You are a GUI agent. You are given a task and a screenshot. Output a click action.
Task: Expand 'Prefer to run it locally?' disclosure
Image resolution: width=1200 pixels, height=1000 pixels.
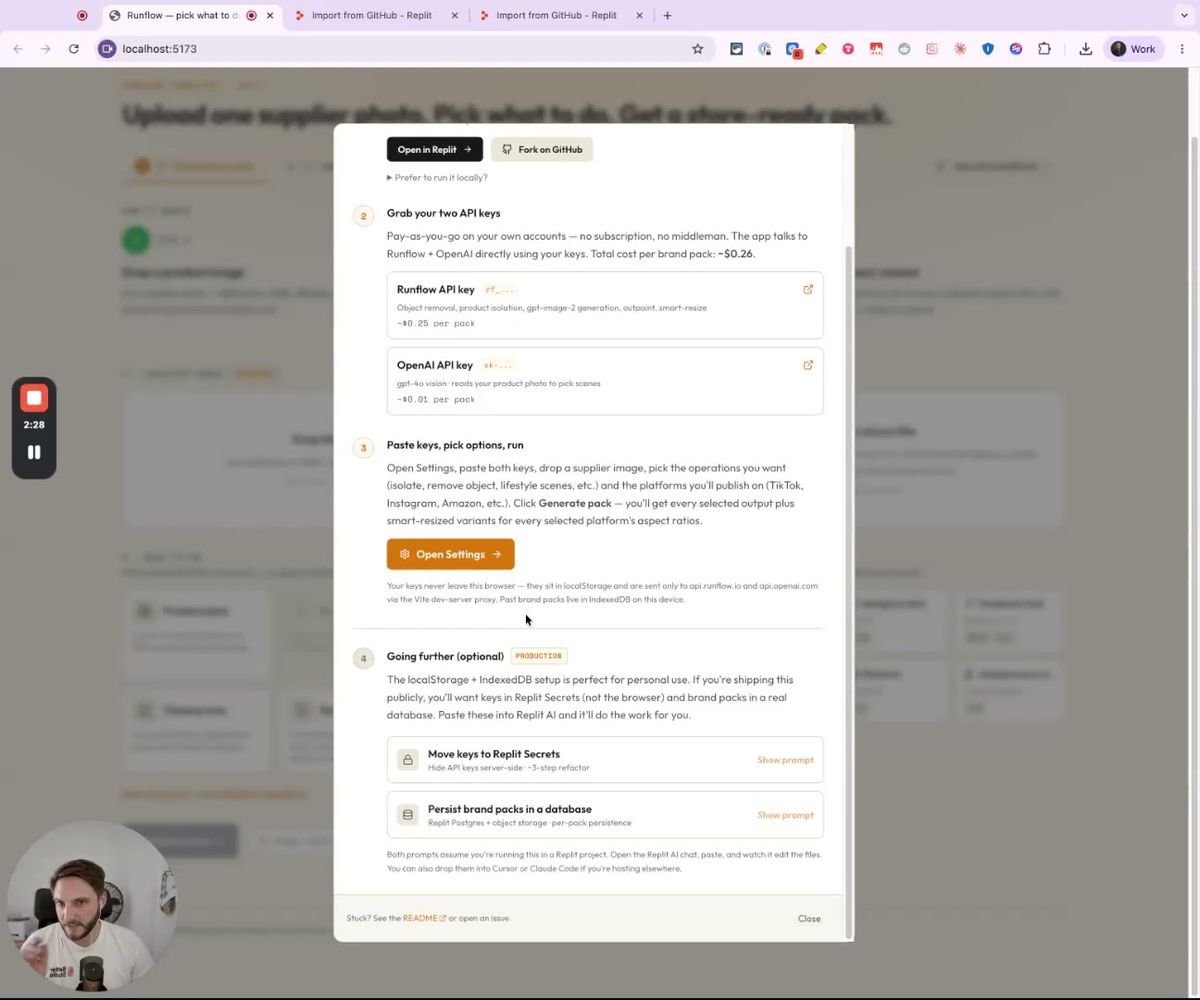pyautogui.click(x=437, y=177)
